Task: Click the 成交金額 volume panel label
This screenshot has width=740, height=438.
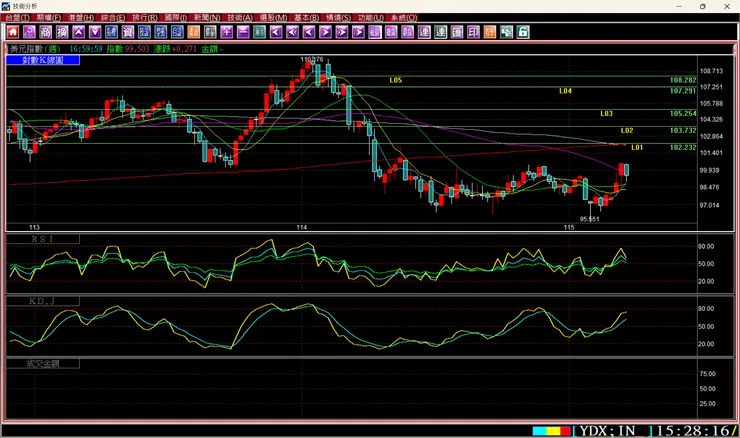Action: [42, 363]
